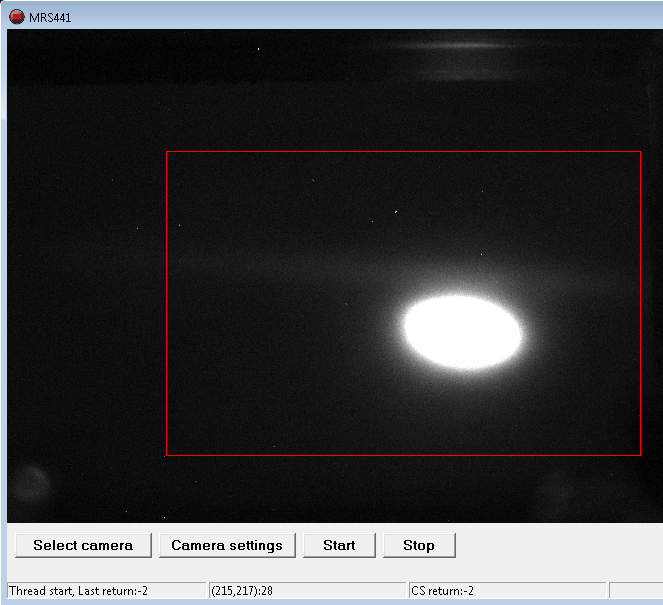Click the MRS441 window title text
The image size is (663, 605).
(x=50, y=17)
